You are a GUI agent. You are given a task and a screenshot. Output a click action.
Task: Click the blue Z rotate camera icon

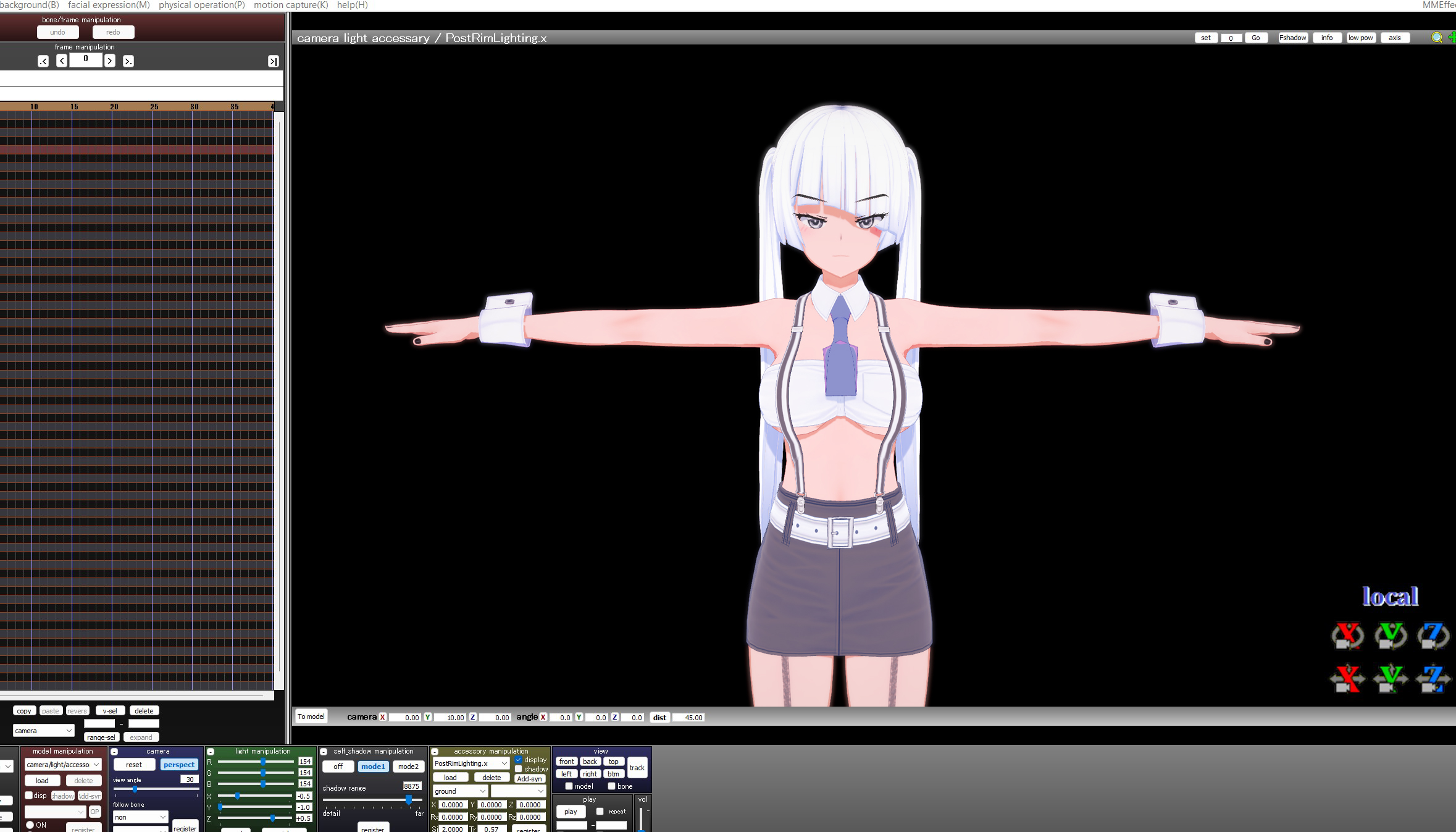(x=1433, y=636)
